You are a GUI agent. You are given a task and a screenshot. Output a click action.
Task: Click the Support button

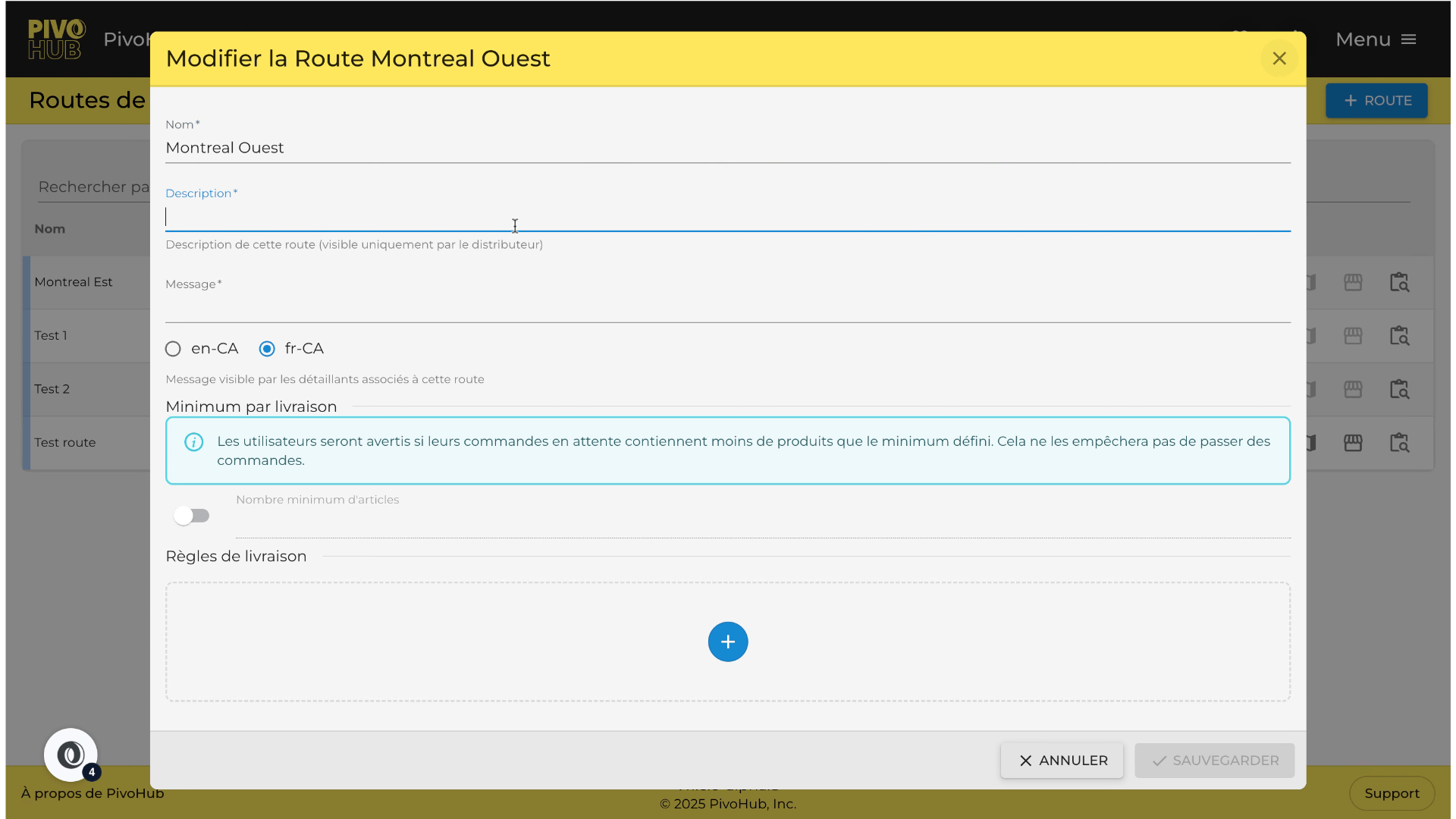[1391, 793]
